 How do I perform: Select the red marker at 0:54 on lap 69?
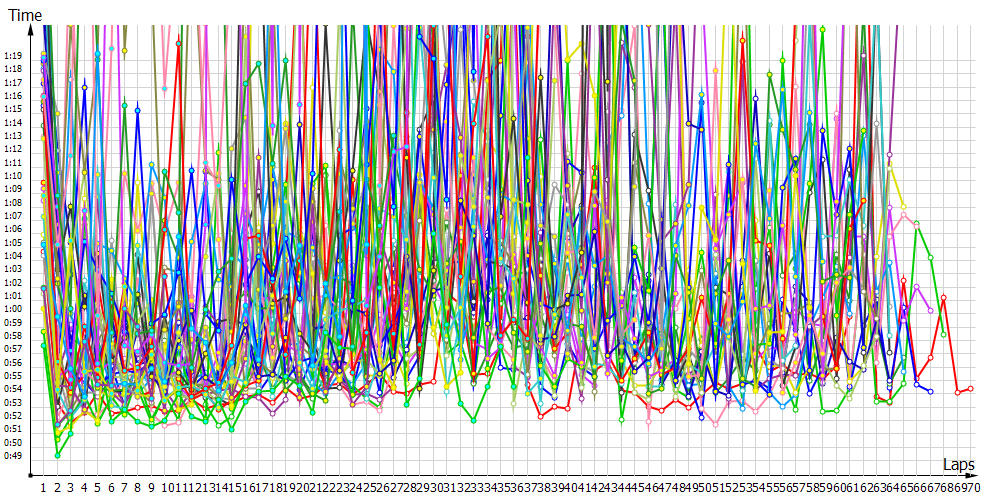957,392
